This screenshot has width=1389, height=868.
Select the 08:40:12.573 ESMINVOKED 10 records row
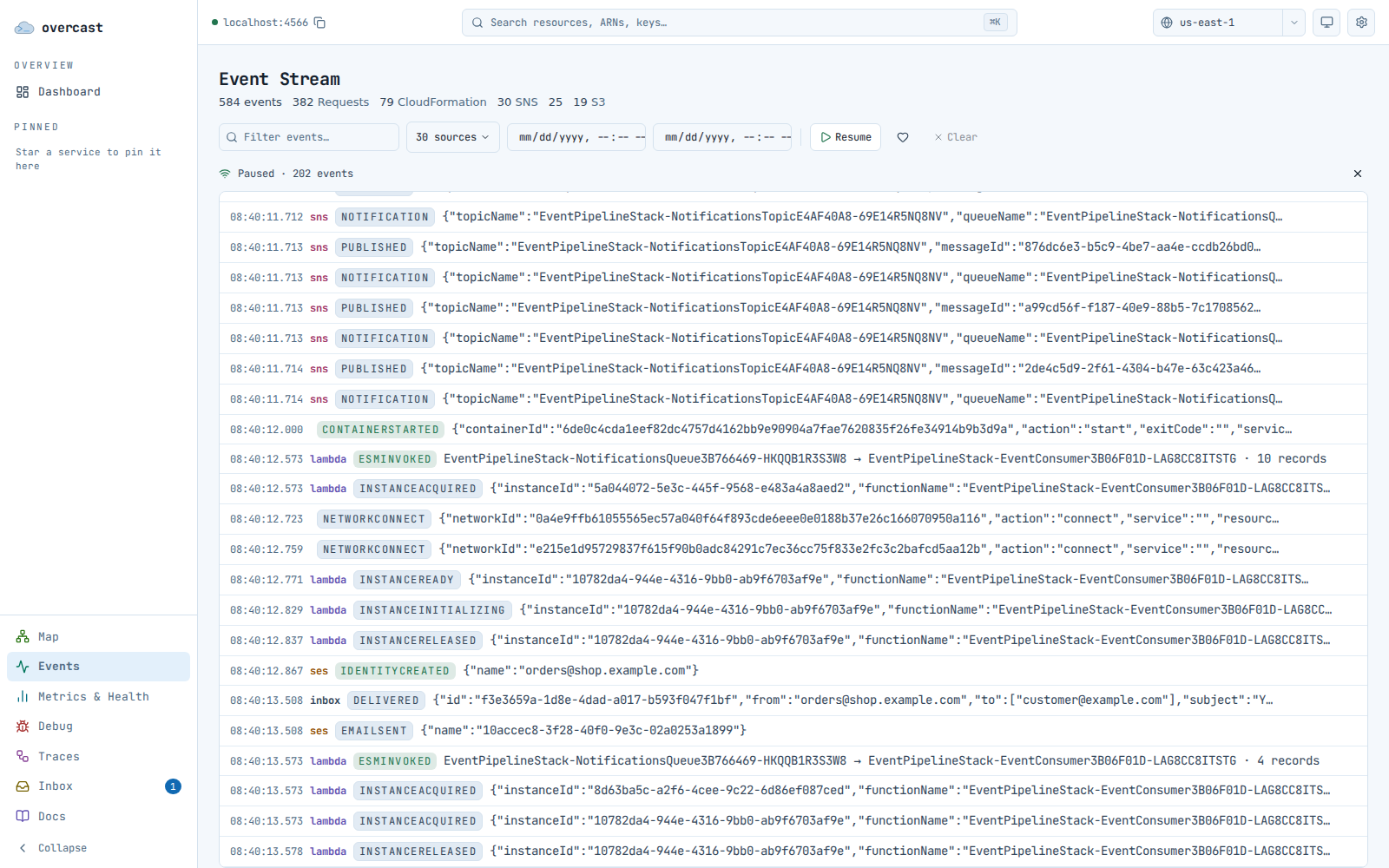[793, 459]
